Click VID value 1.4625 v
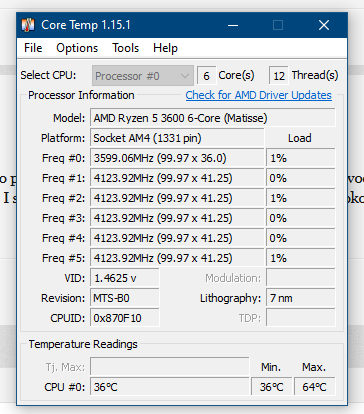 pyautogui.click(x=125, y=278)
